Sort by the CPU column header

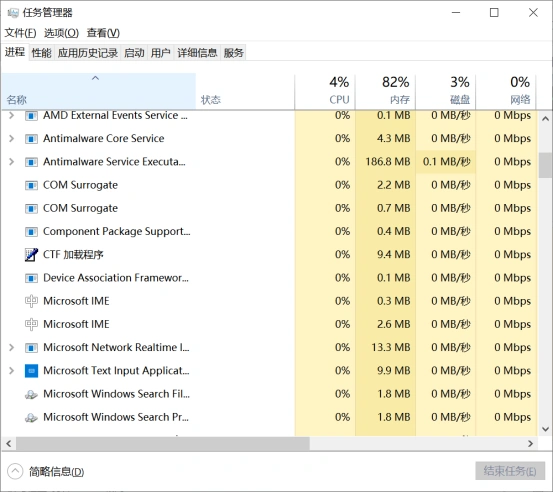click(x=325, y=91)
